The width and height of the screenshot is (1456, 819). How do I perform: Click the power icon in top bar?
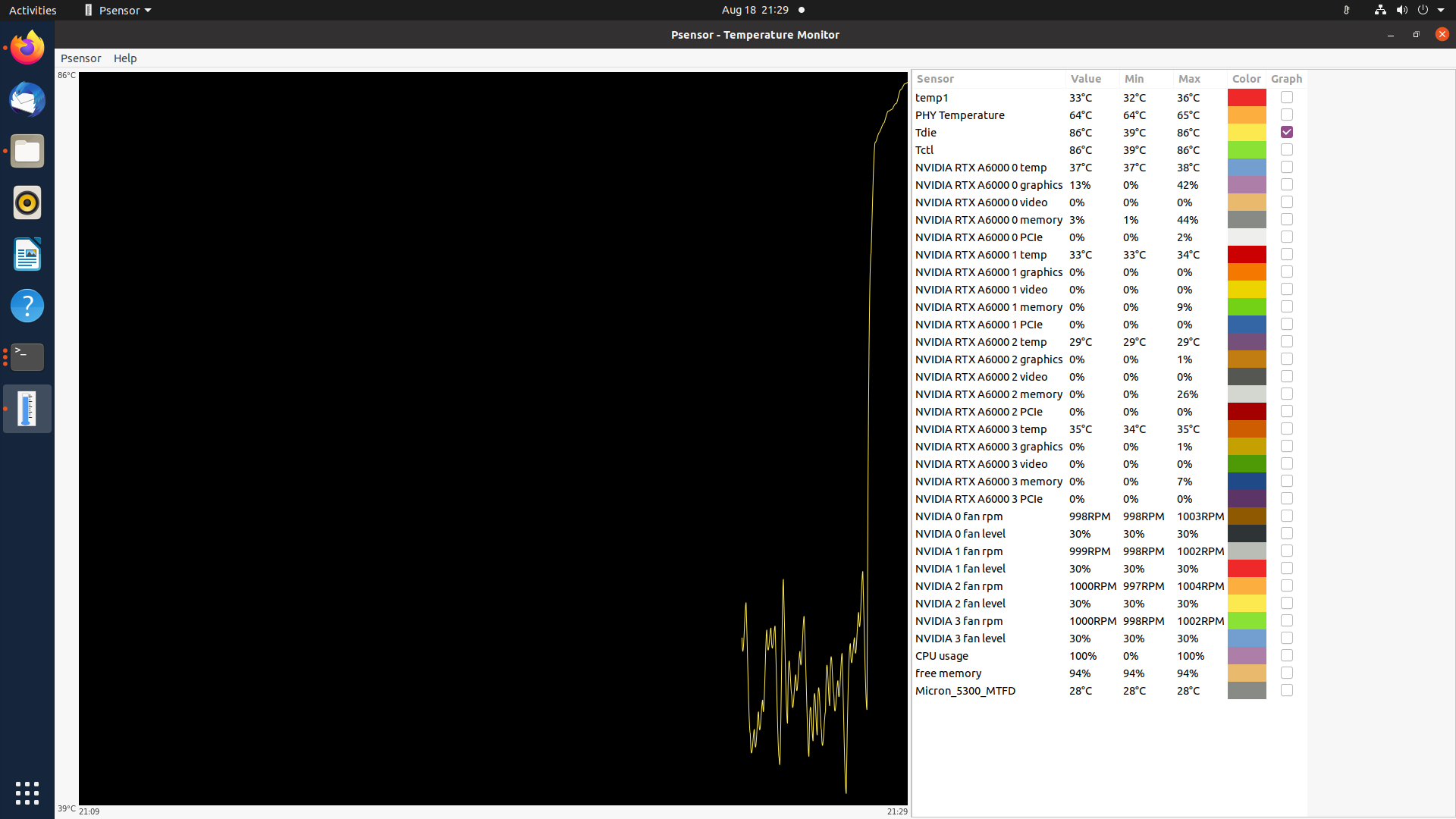pyautogui.click(x=1423, y=10)
